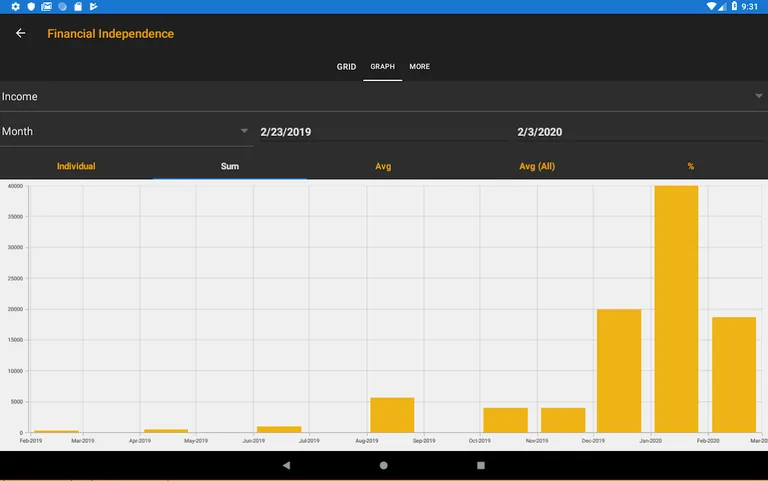Select the GRAPH tab
The image size is (768, 481).
[x=383, y=67]
